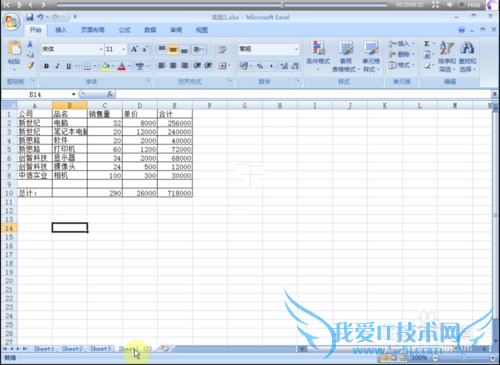This screenshot has height=365, width=500.
Task: Click Decrease Indent icon
Action: [197, 66]
